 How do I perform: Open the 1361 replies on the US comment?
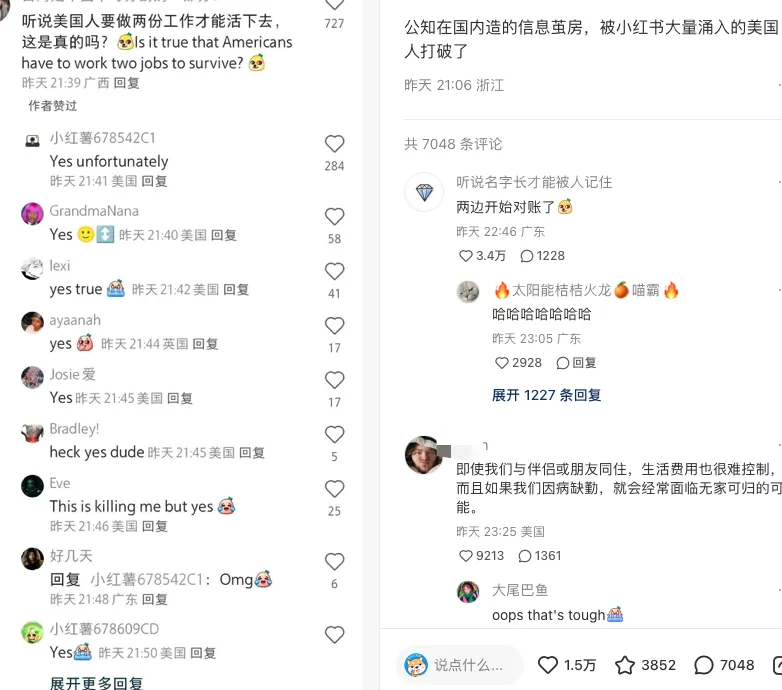[524, 556]
